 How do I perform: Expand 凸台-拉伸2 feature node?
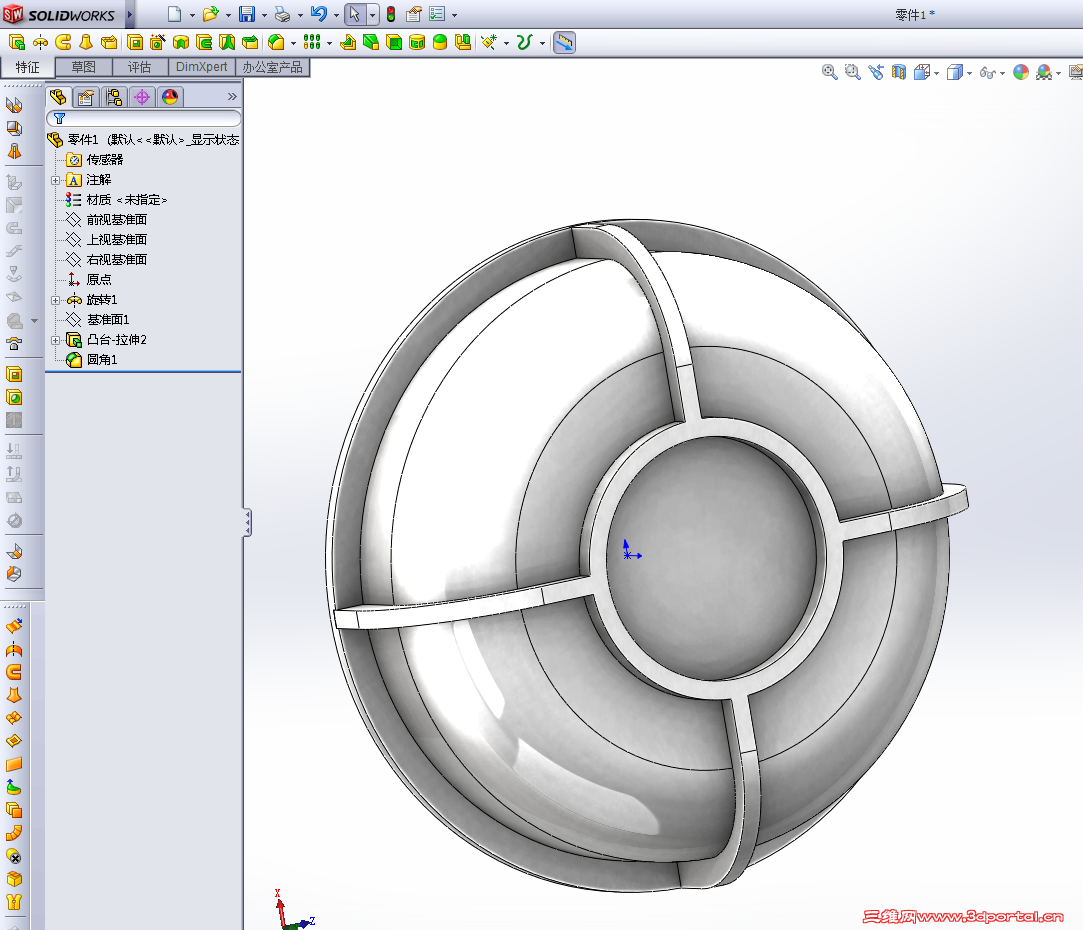(55, 341)
